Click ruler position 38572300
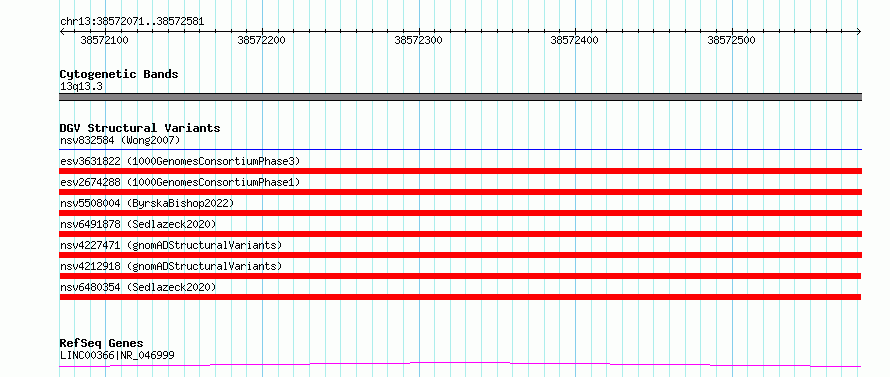890x377 pixels. point(418,40)
